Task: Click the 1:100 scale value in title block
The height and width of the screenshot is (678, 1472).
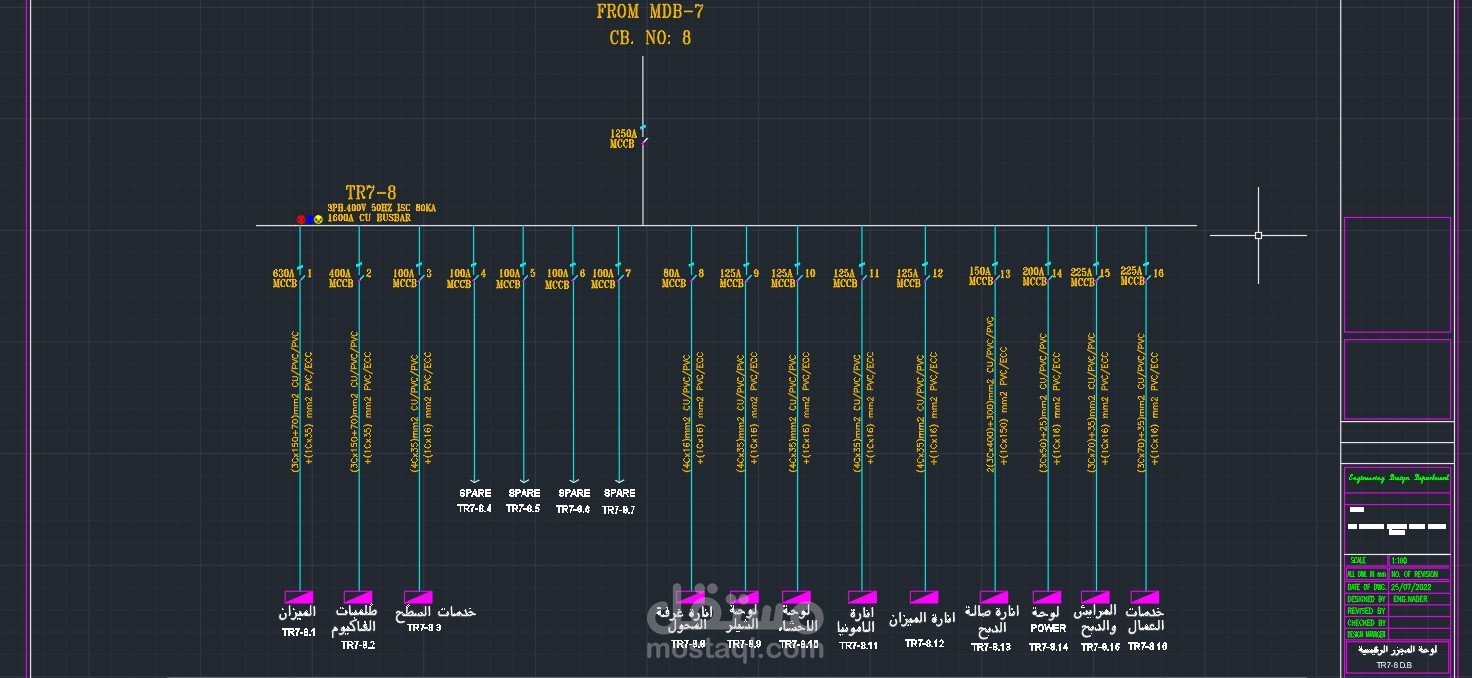Action: click(1397, 561)
